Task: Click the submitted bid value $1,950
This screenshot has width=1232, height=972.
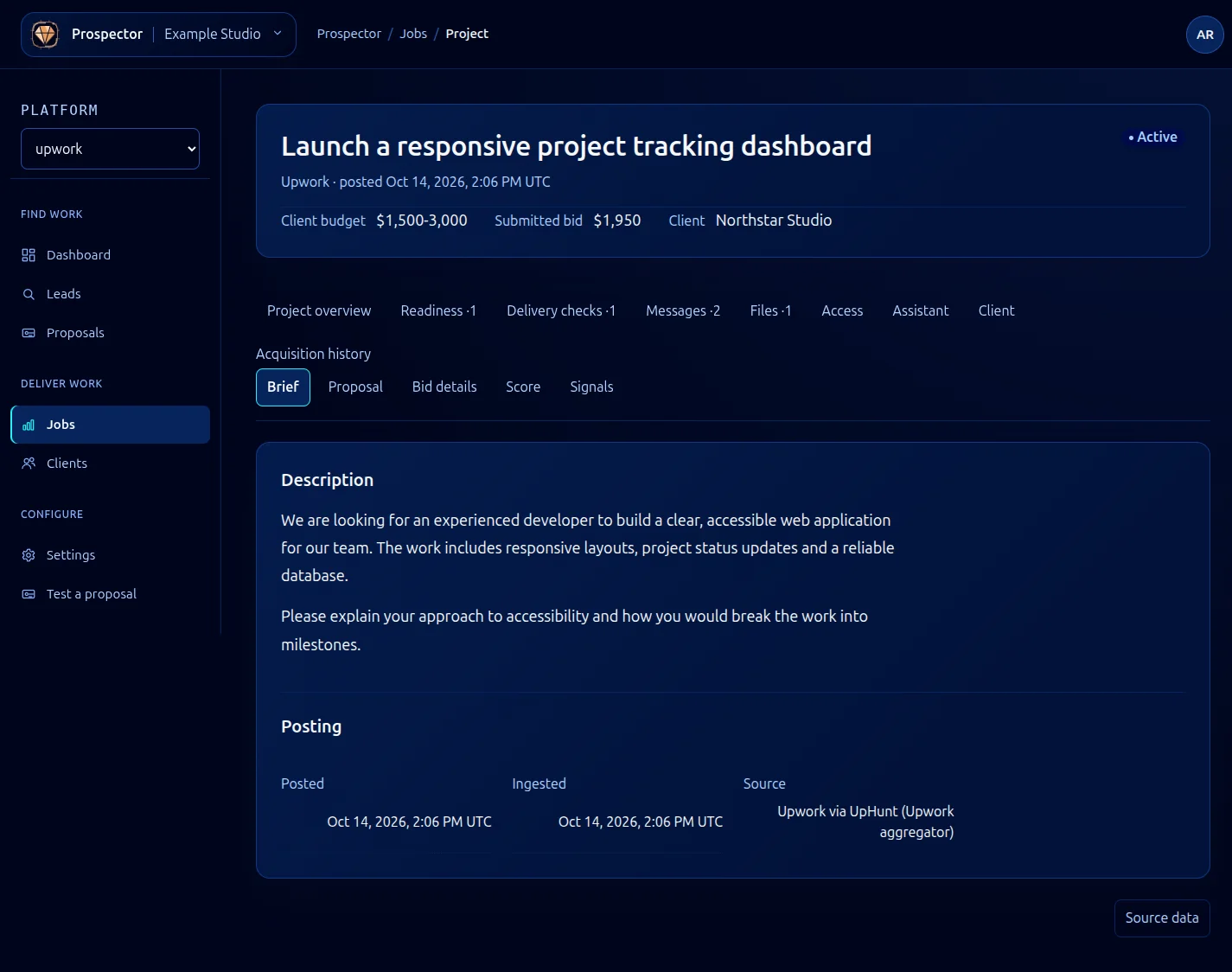Action: 617,221
